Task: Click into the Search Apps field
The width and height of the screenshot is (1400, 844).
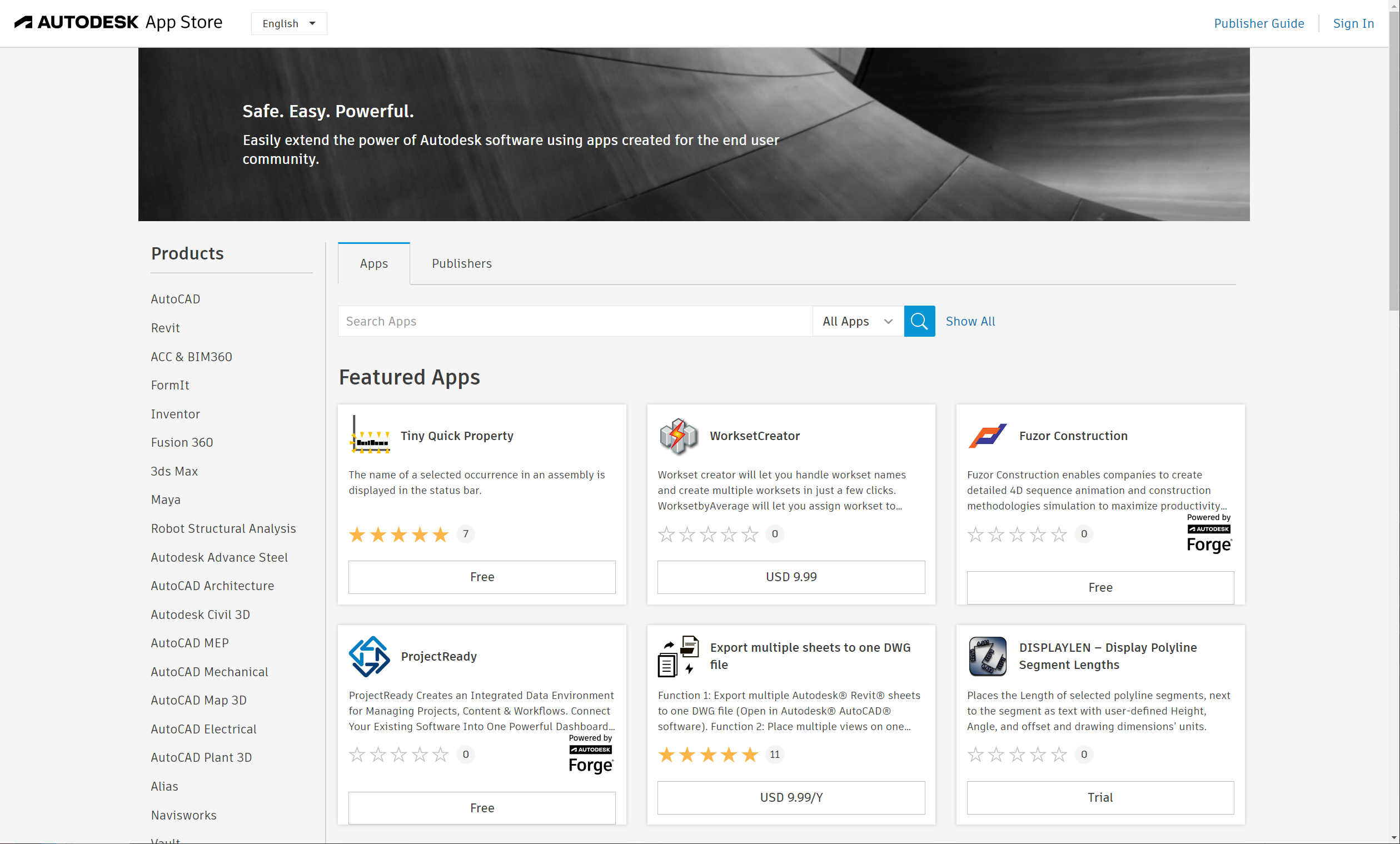Action: coord(574,321)
